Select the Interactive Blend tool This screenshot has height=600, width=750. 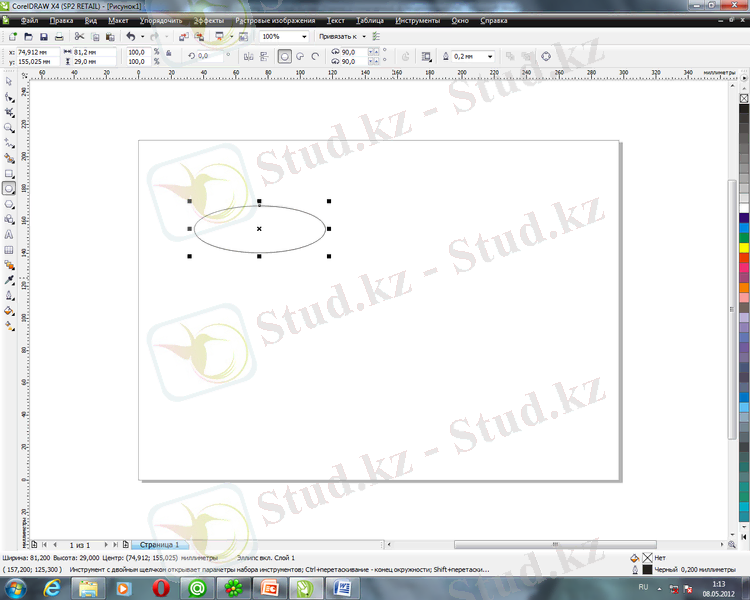pos(9,265)
